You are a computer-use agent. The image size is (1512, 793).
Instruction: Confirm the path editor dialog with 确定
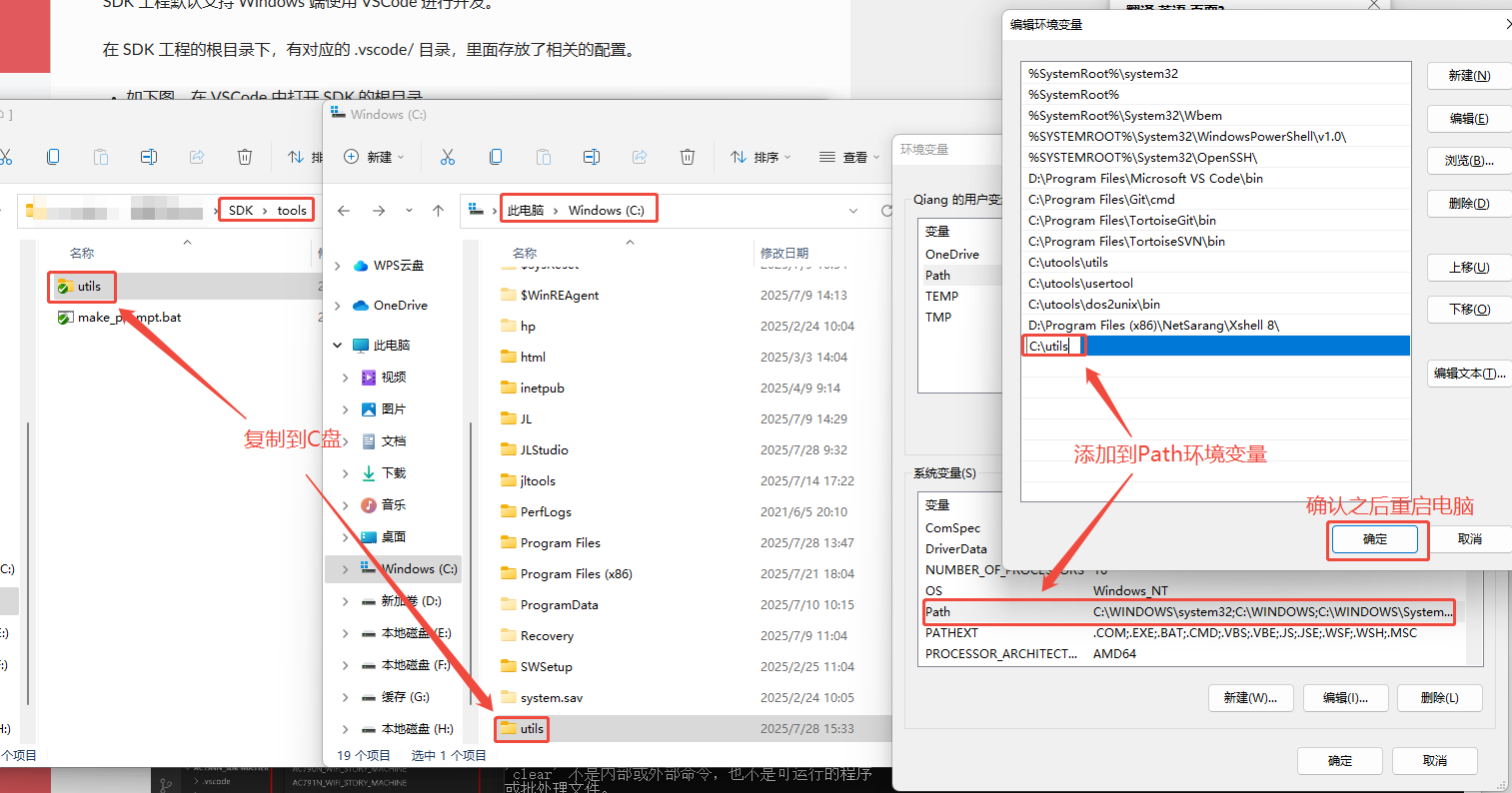(x=1375, y=539)
